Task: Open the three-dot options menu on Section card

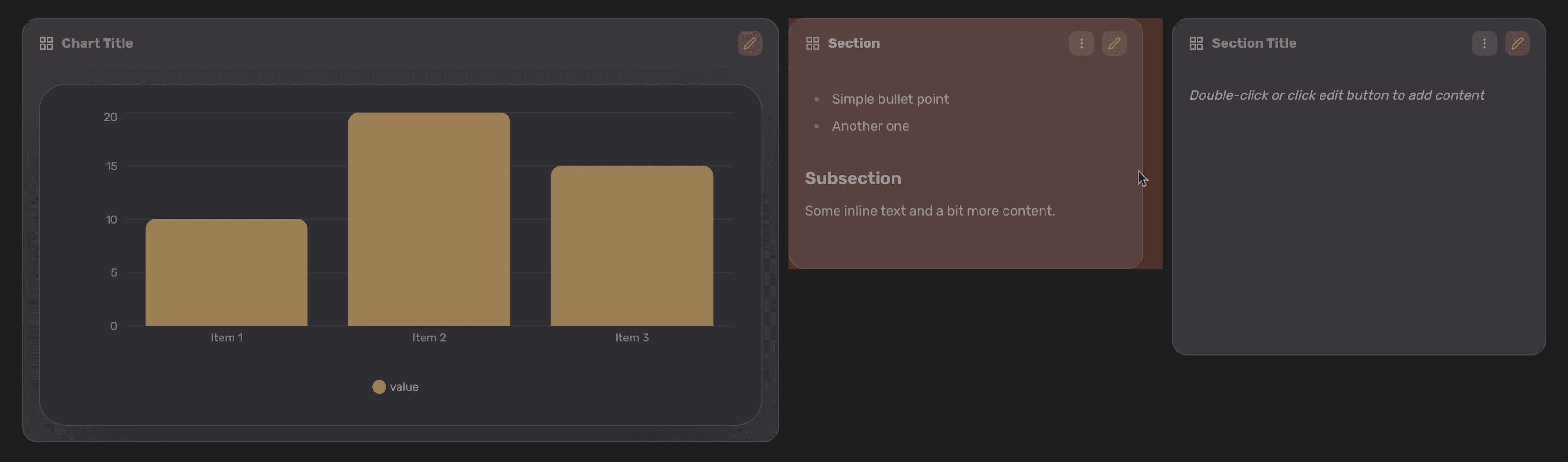Action: coord(1081,43)
